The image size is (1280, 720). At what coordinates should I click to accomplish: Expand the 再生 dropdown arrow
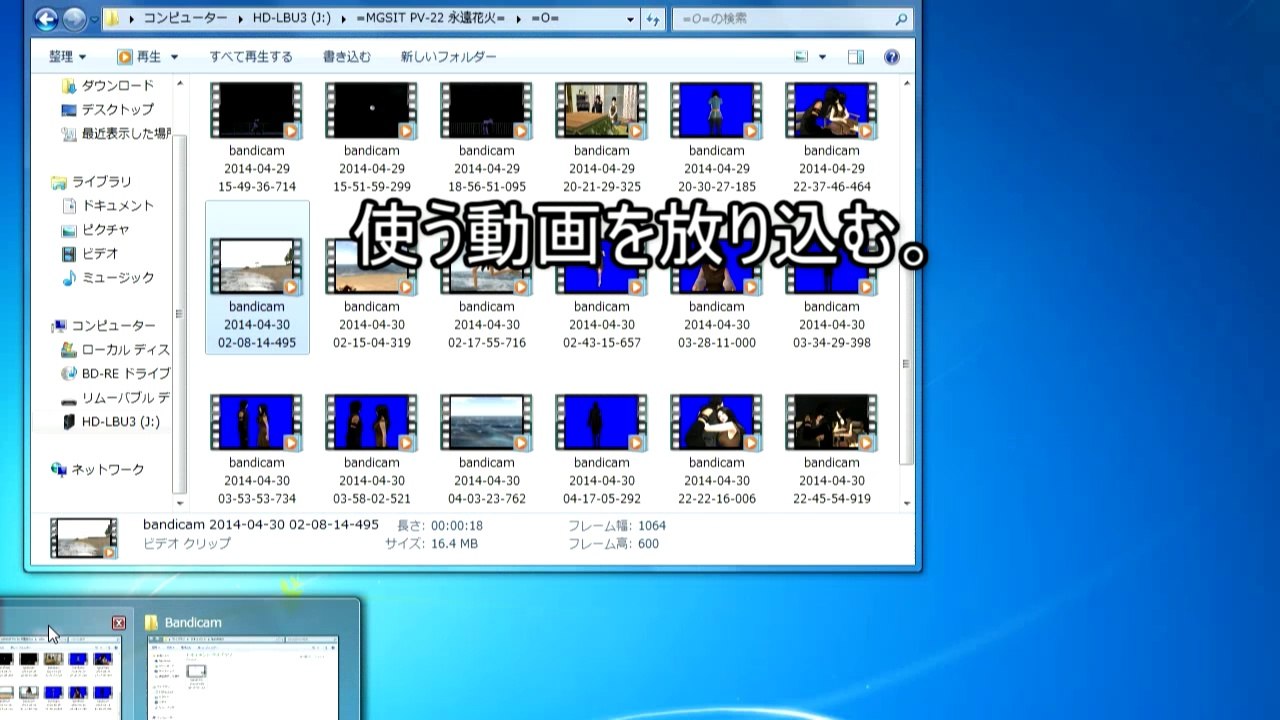click(174, 57)
